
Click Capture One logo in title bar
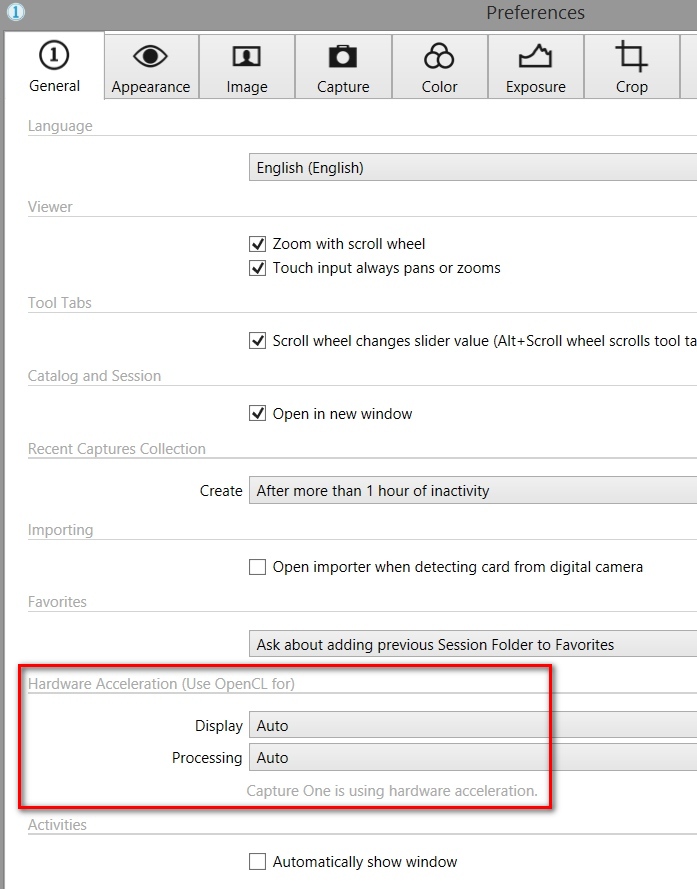pos(15,12)
